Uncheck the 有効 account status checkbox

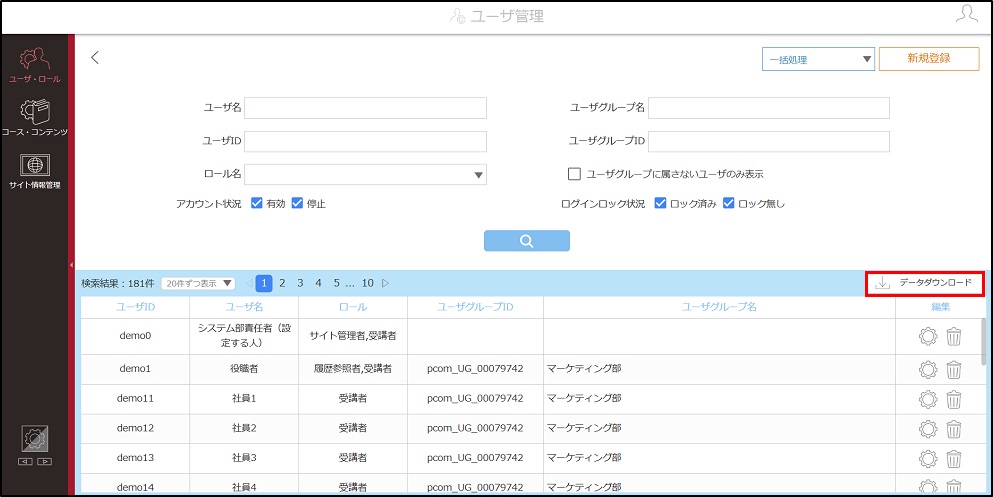[257, 203]
